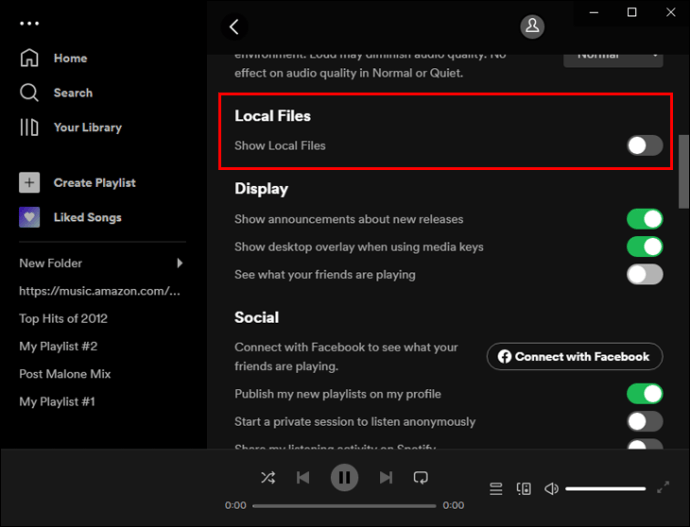The image size is (690, 527).
Task: Open Post Malone Mix playlist
Action: pyautogui.click(x=65, y=374)
